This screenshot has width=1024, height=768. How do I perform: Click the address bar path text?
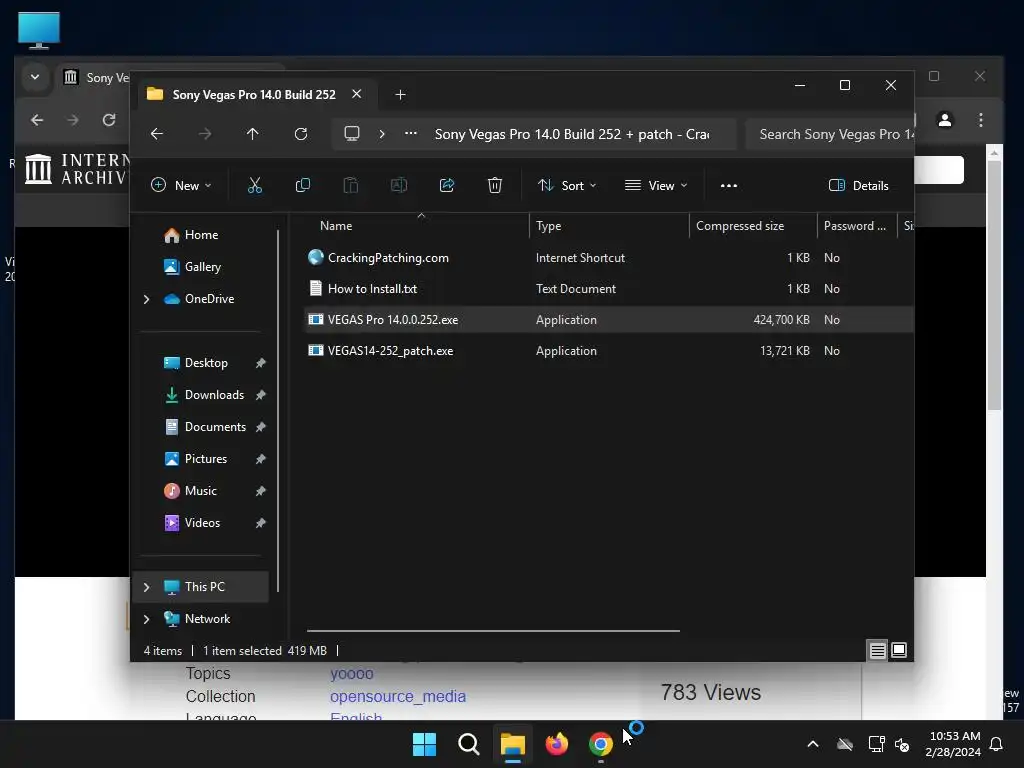tap(572, 135)
